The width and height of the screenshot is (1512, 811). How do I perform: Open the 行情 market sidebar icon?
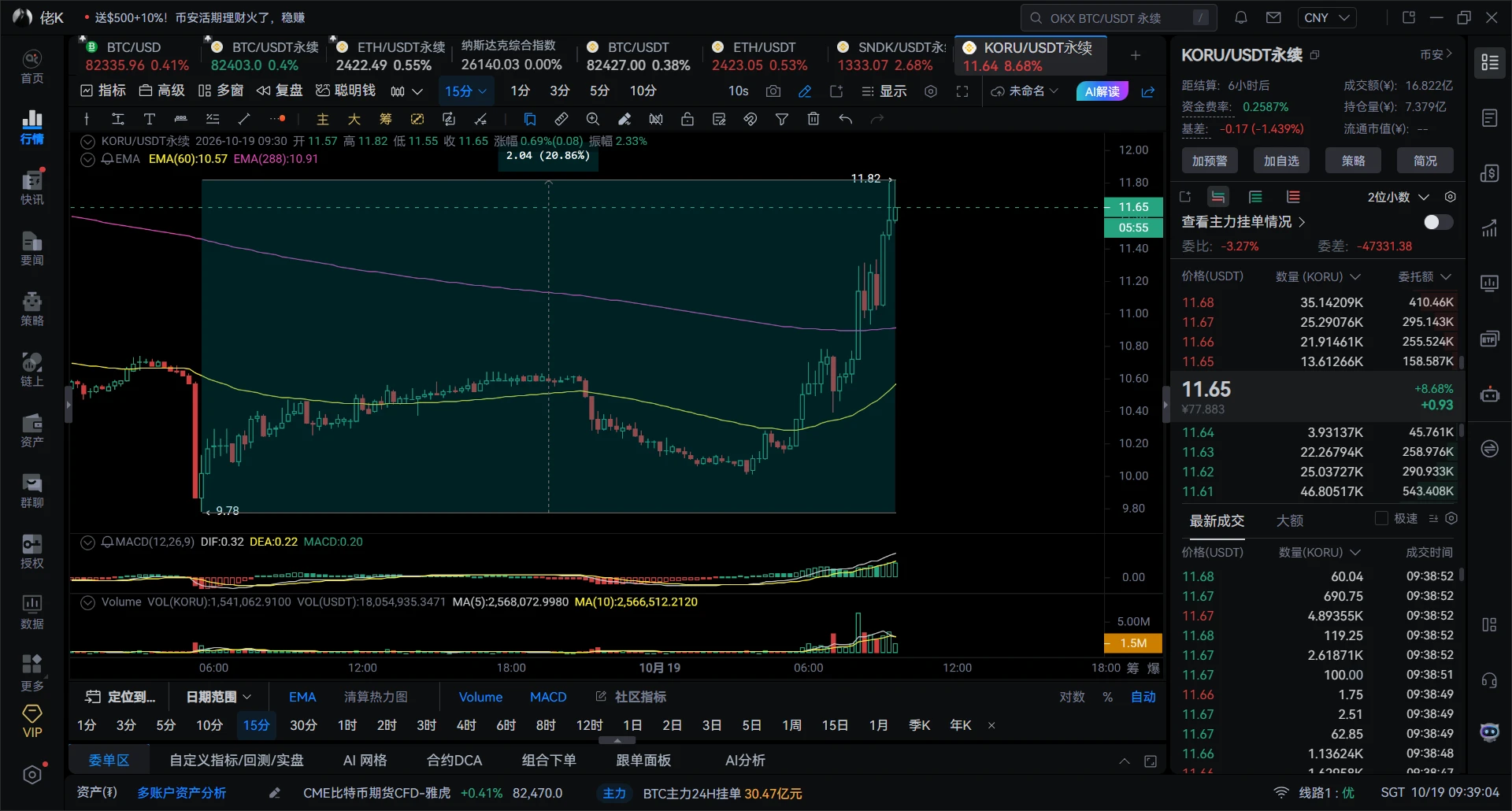[31, 127]
